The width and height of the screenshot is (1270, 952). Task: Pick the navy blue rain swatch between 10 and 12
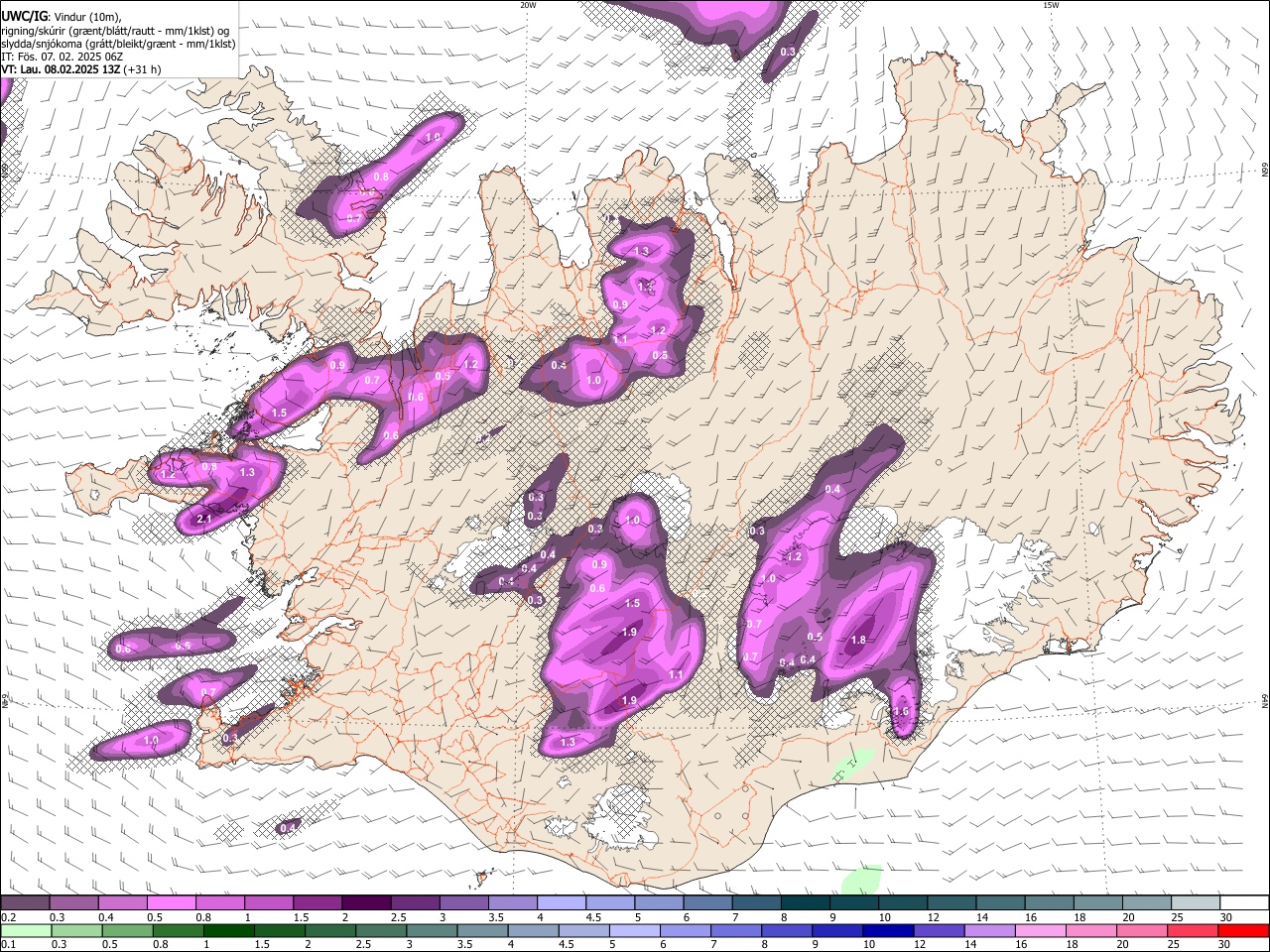888,930
